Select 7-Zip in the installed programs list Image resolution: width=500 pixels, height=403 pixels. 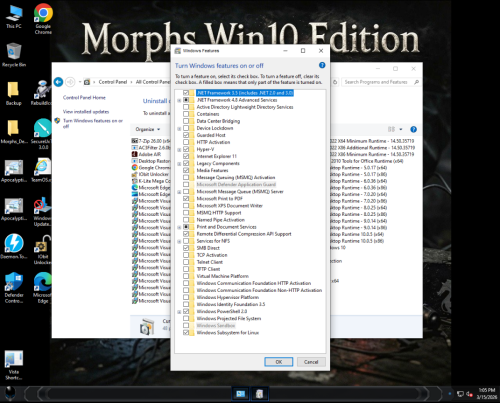151,141
